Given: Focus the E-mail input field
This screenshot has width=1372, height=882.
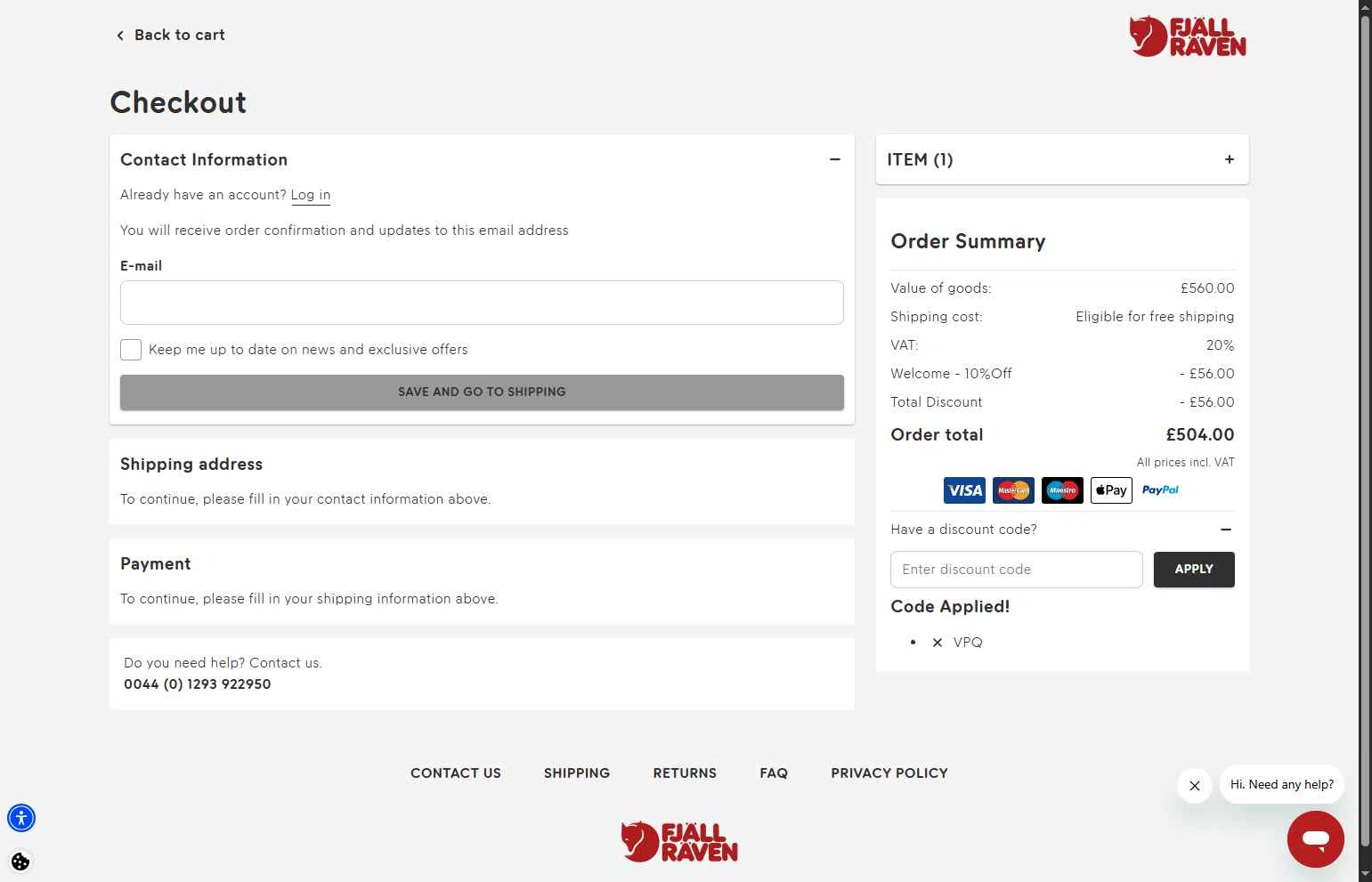Looking at the screenshot, I should tap(482, 303).
